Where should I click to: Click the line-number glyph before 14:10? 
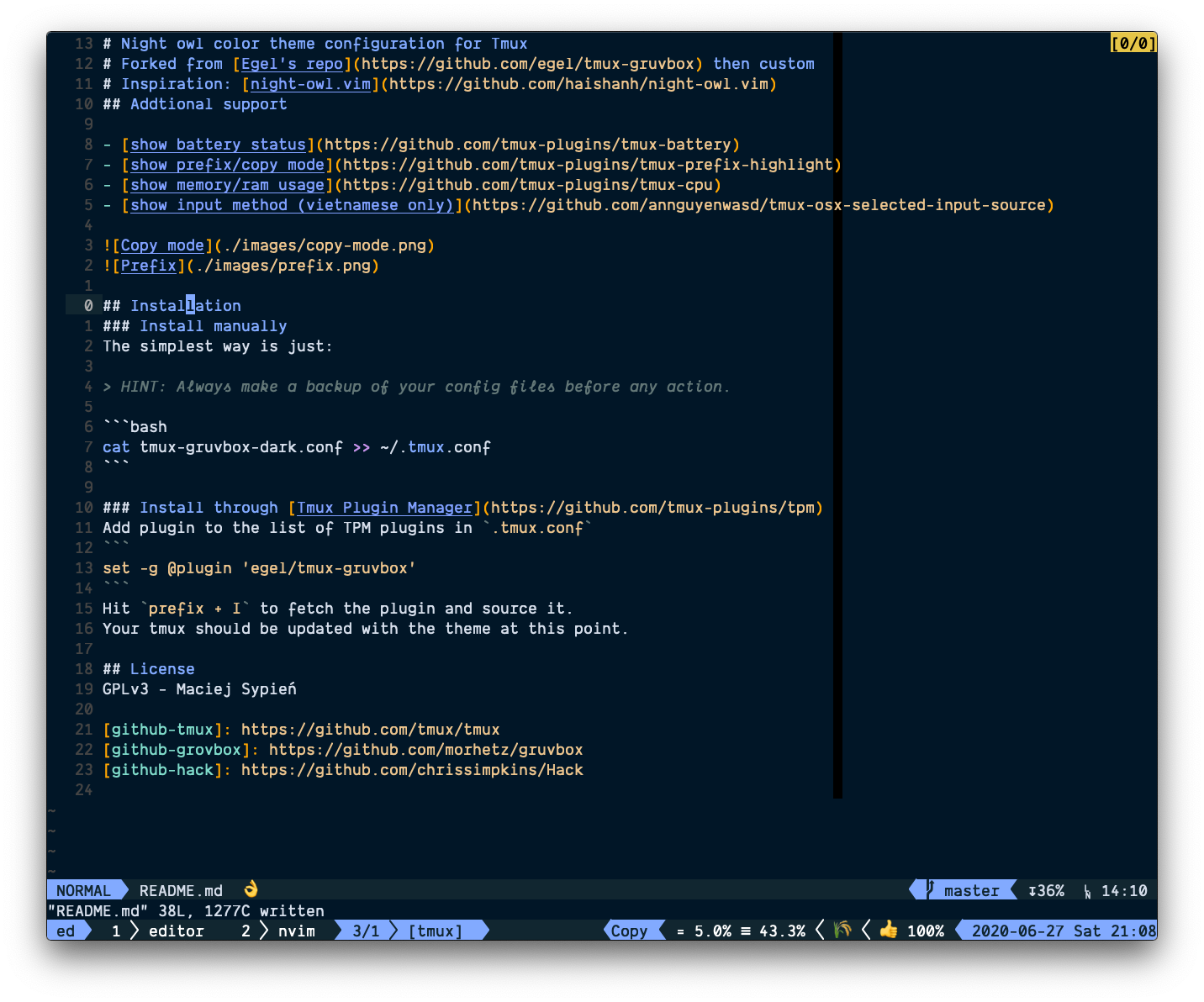click(1087, 891)
